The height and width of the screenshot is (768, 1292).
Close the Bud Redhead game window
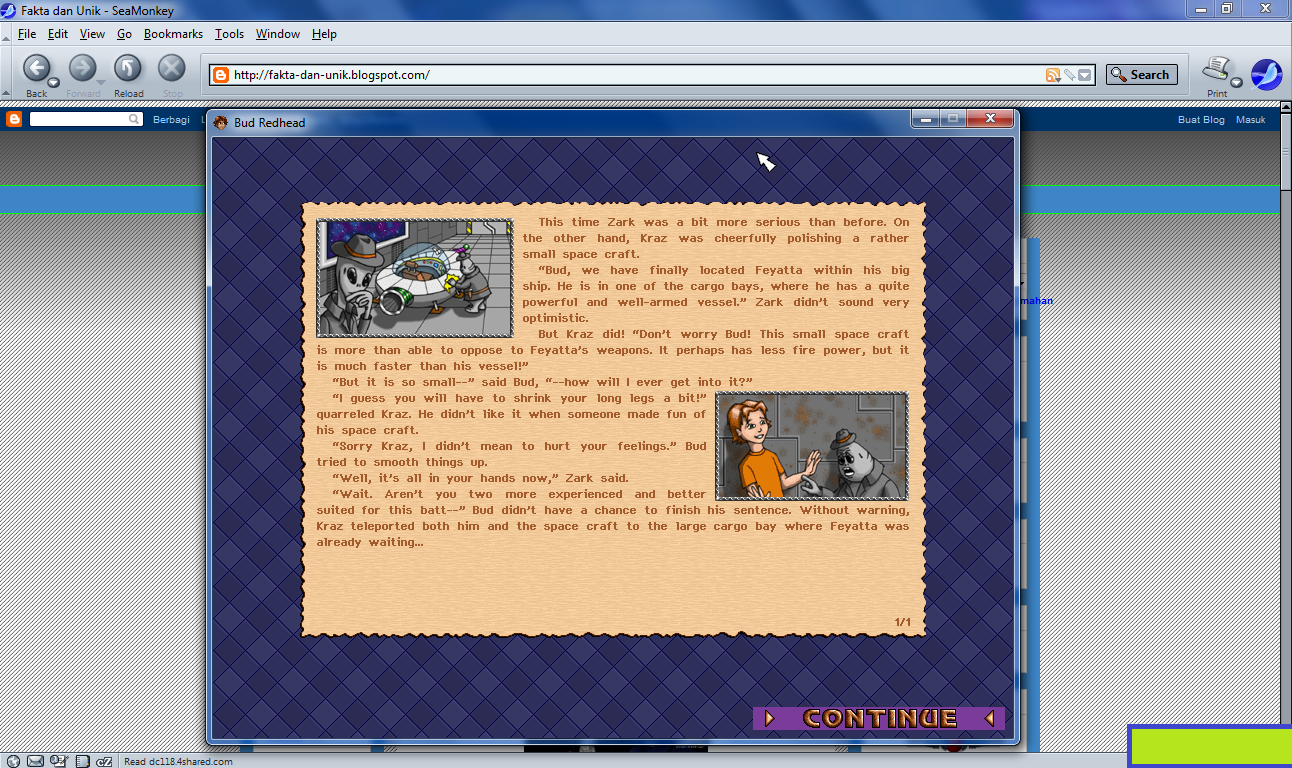990,119
